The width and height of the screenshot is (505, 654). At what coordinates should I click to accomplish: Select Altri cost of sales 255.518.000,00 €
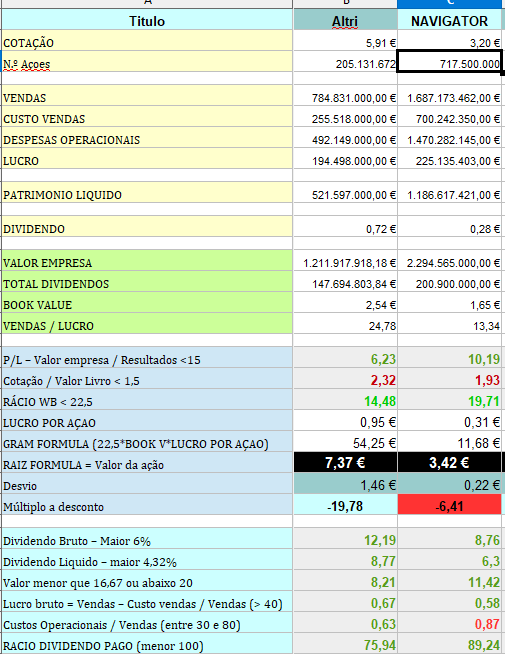tap(345, 118)
